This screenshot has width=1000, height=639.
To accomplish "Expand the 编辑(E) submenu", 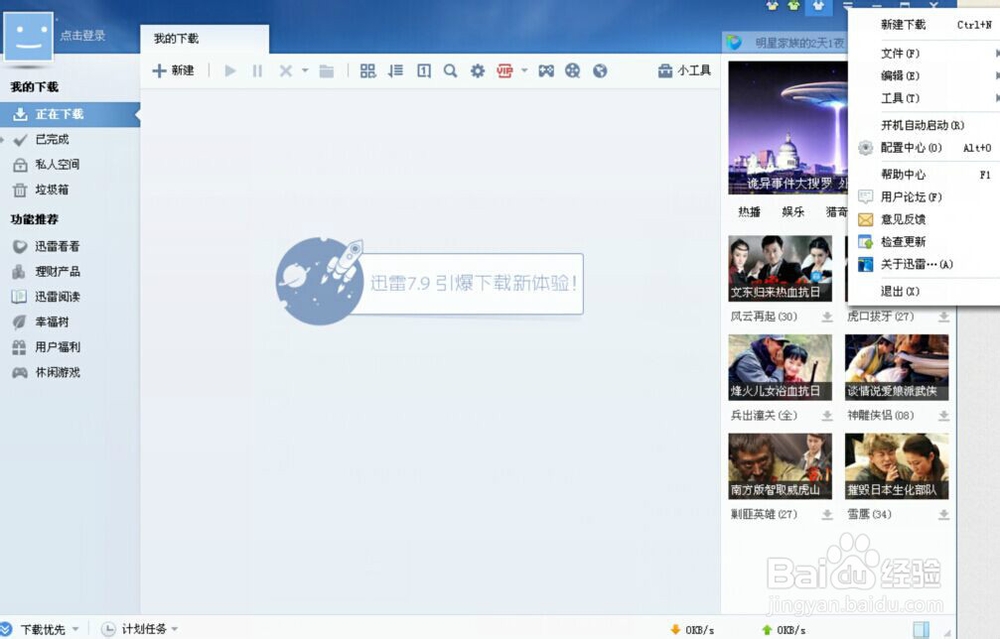I will pos(925,76).
